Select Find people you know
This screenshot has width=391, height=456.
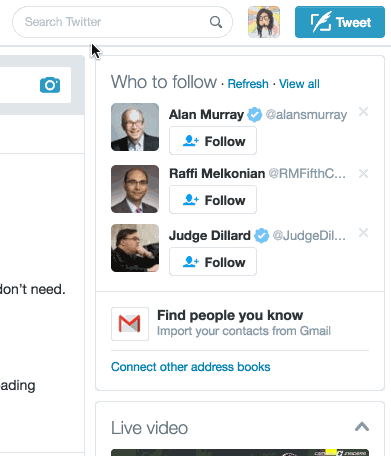click(x=230, y=315)
